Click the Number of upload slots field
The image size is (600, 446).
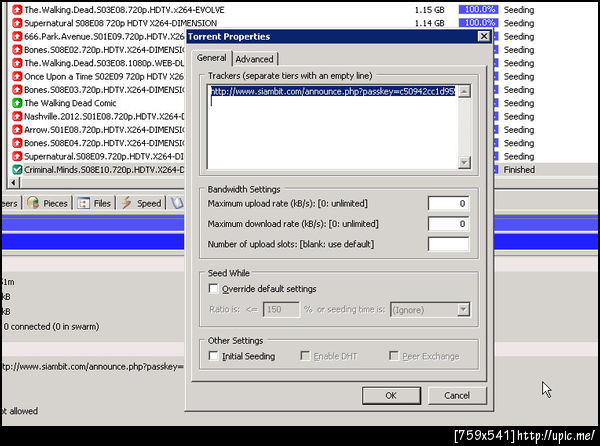click(448, 244)
